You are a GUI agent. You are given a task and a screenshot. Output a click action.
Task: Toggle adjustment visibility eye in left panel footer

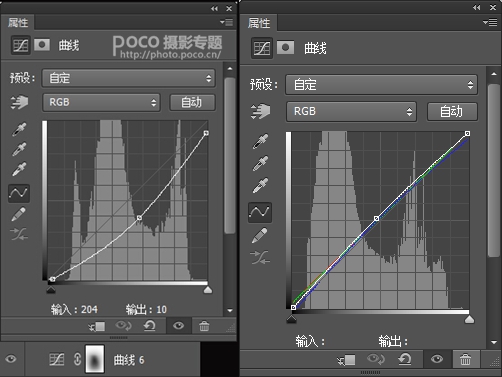178,325
